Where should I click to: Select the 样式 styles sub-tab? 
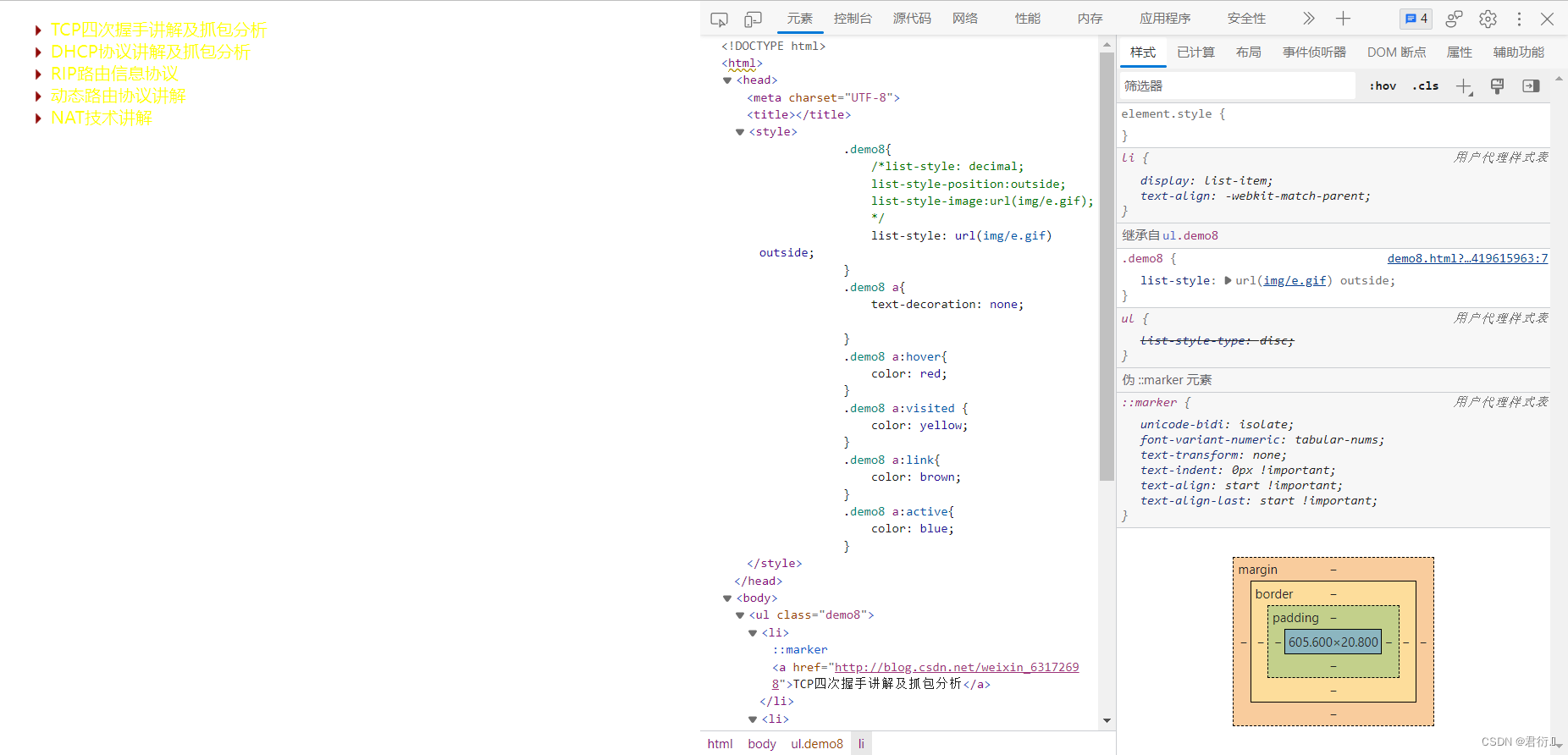(x=1143, y=52)
